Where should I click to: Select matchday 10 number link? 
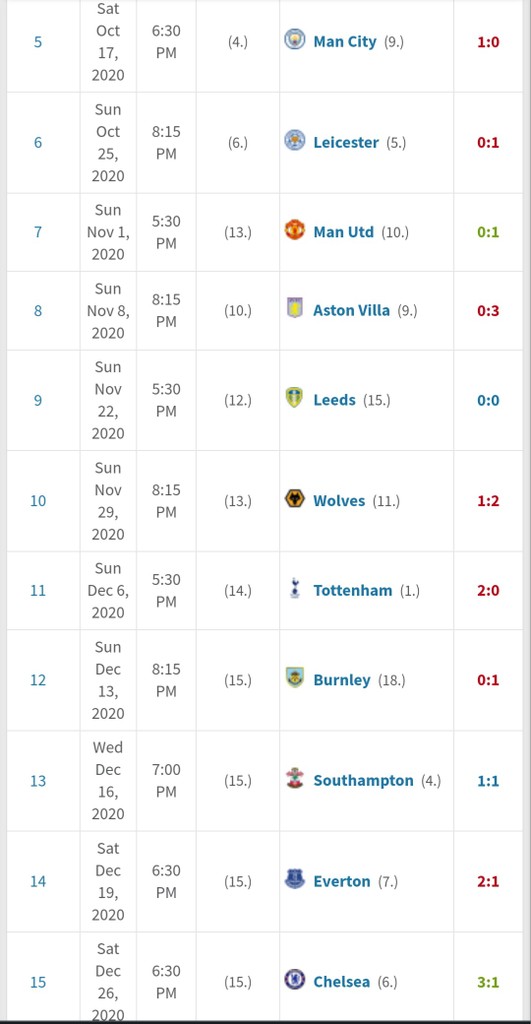point(38,501)
